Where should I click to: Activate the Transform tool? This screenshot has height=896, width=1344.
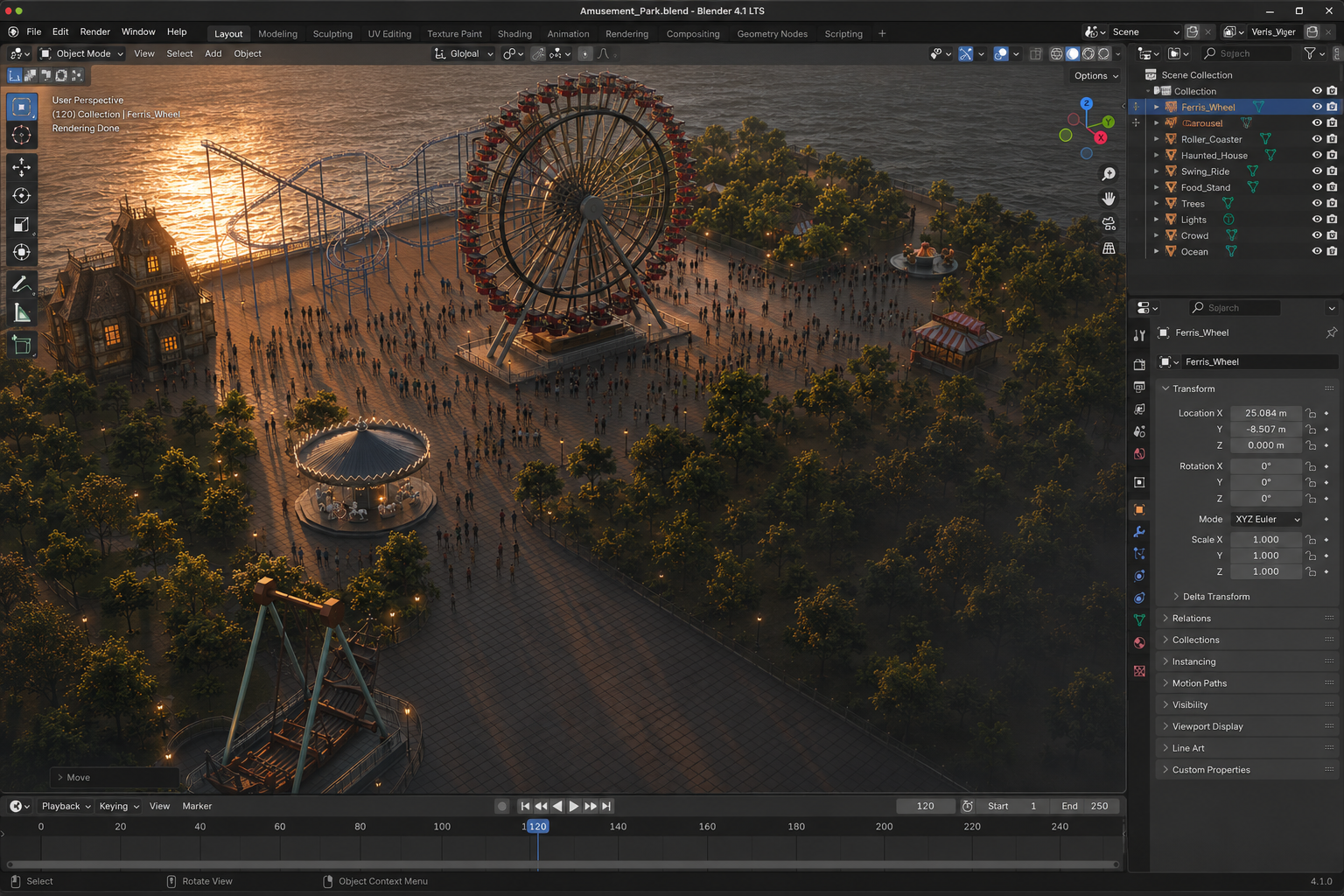pos(22,252)
